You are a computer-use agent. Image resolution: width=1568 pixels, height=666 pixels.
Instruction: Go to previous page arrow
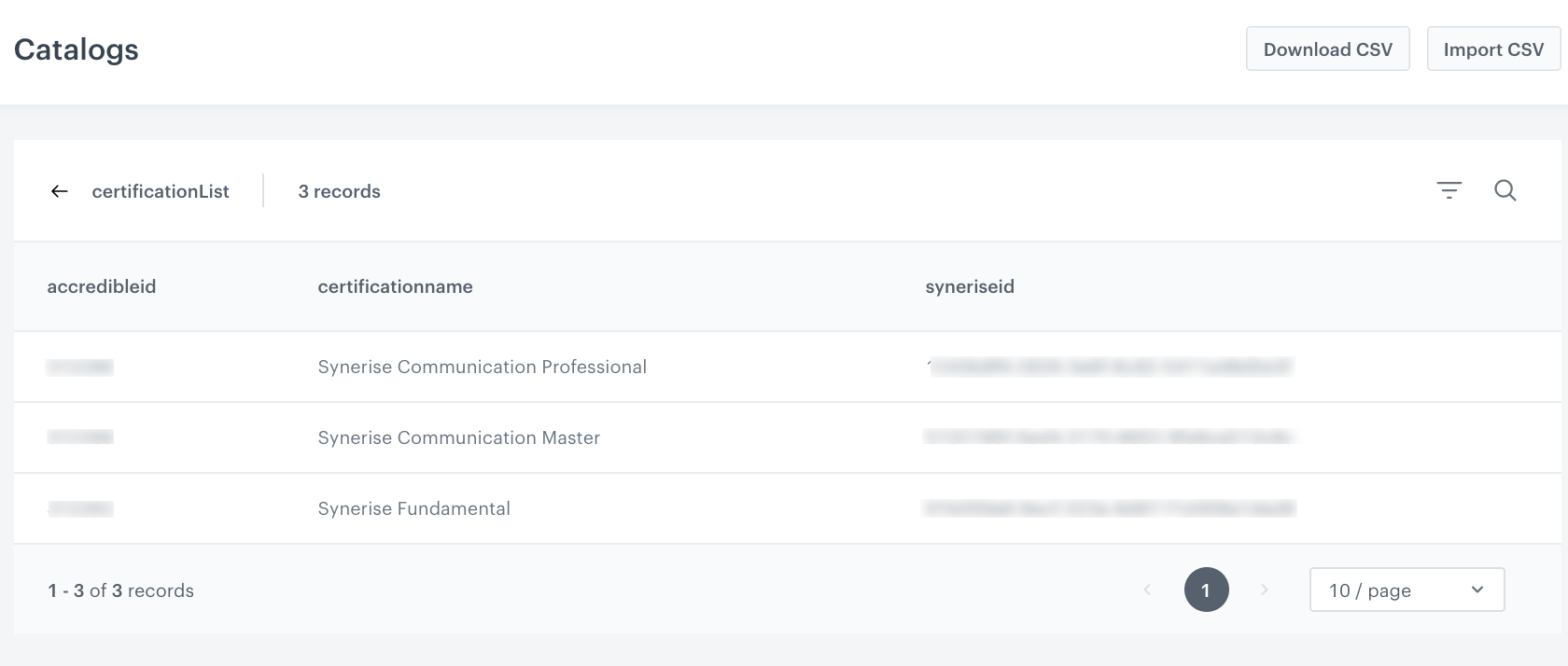1147,590
